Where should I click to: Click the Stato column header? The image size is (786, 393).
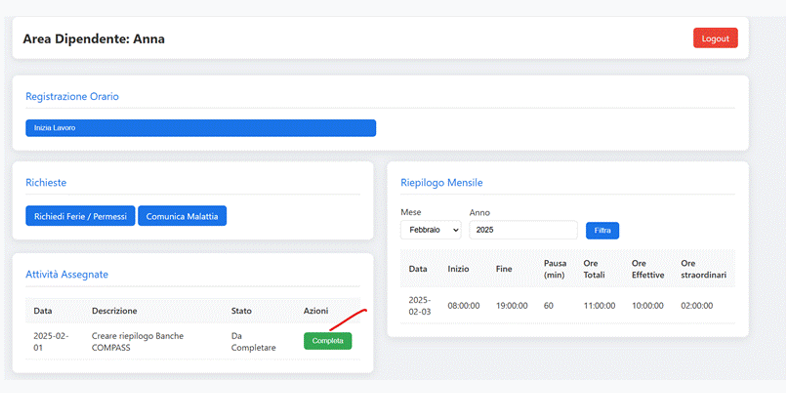[242, 311]
